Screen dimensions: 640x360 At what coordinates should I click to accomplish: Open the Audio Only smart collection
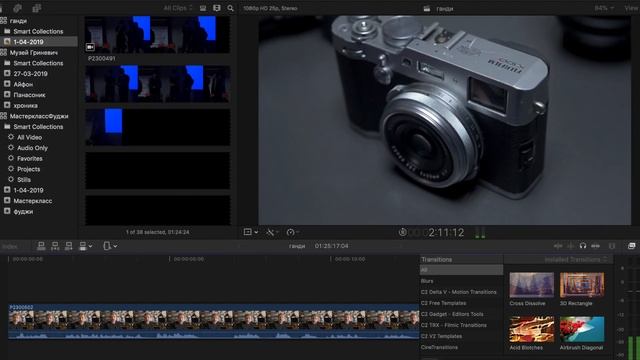(x=32, y=148)
